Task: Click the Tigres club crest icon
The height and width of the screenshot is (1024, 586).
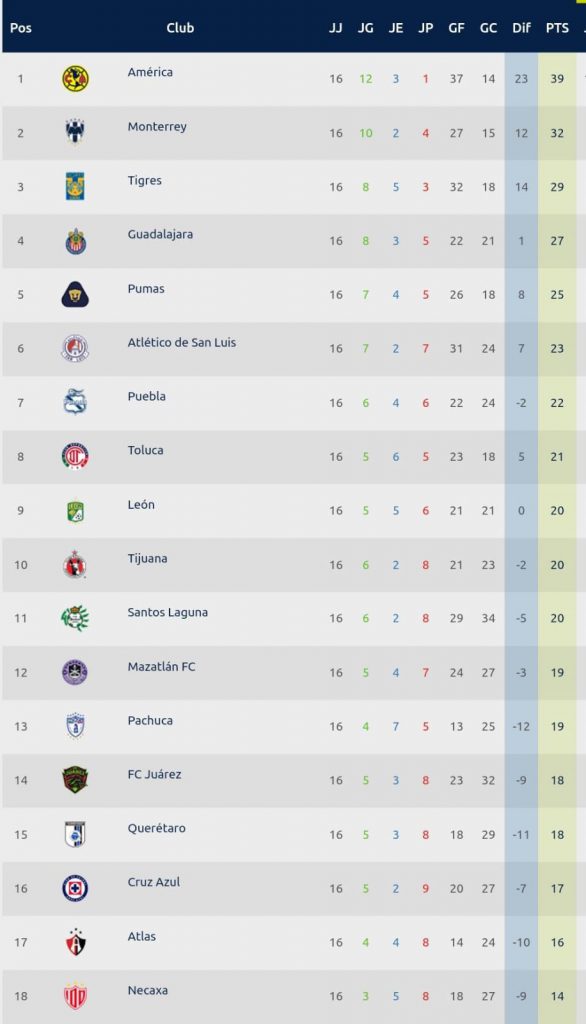Action: point(75,187)
